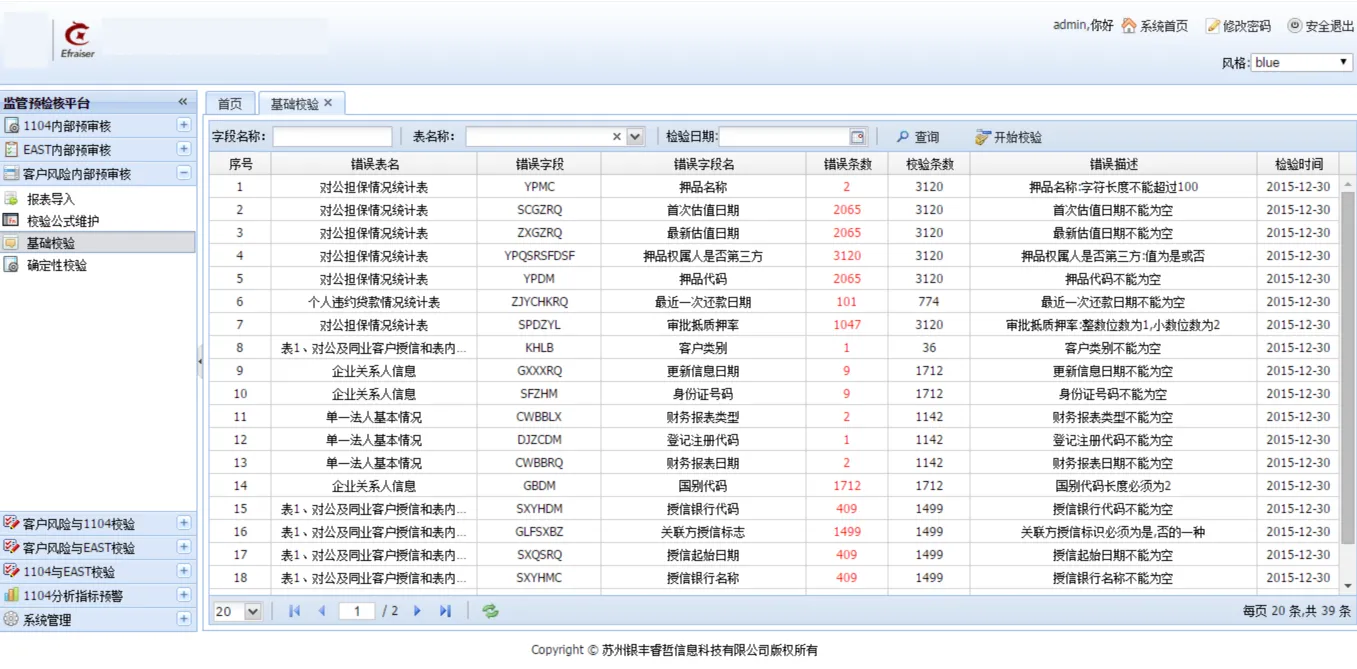
Task: Clear the 表名称 combo box
Action: point(616,137)
